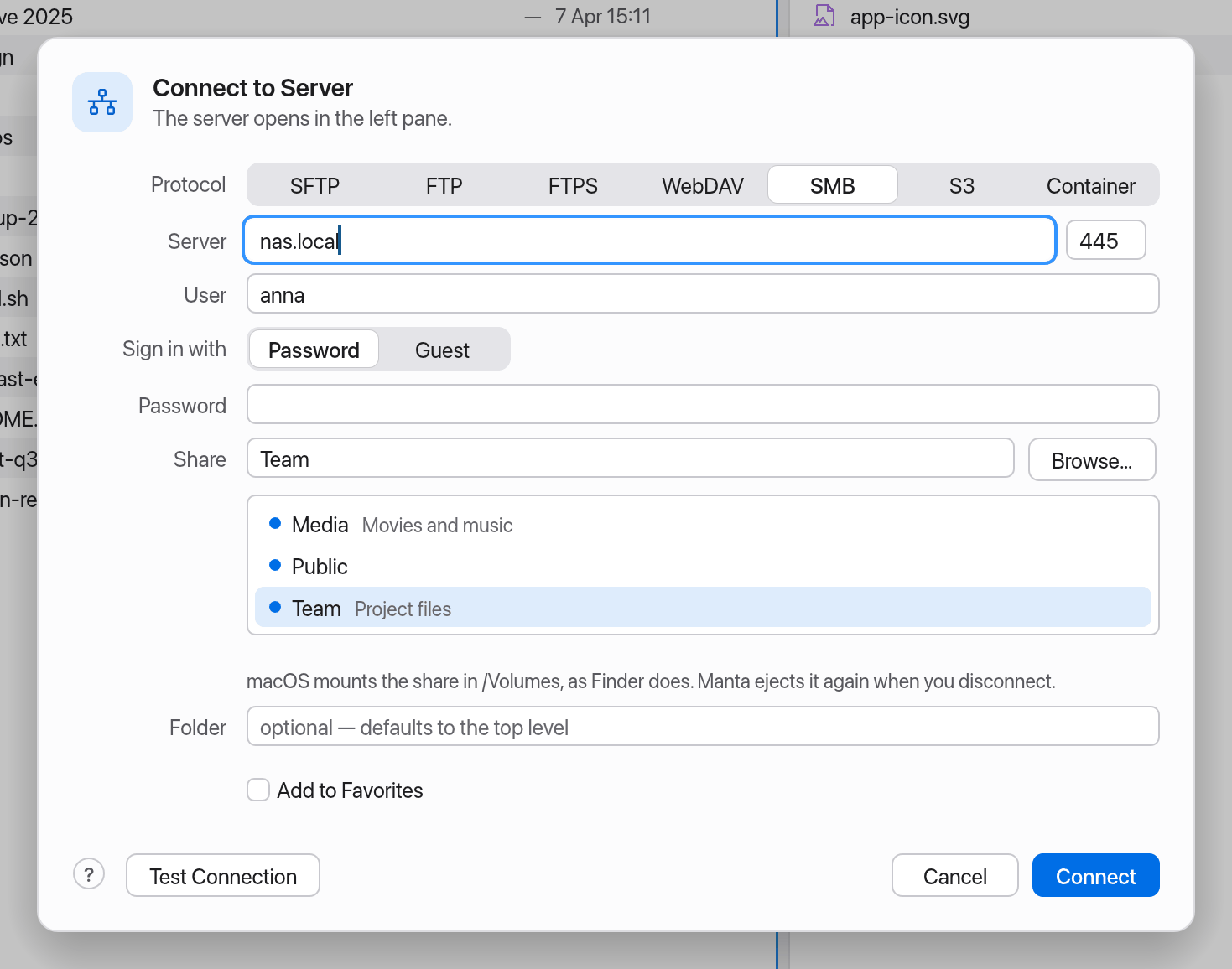Enable the Add to Favorites checkbox
Screen dimensions: 1232x969
tap(258, 790)
